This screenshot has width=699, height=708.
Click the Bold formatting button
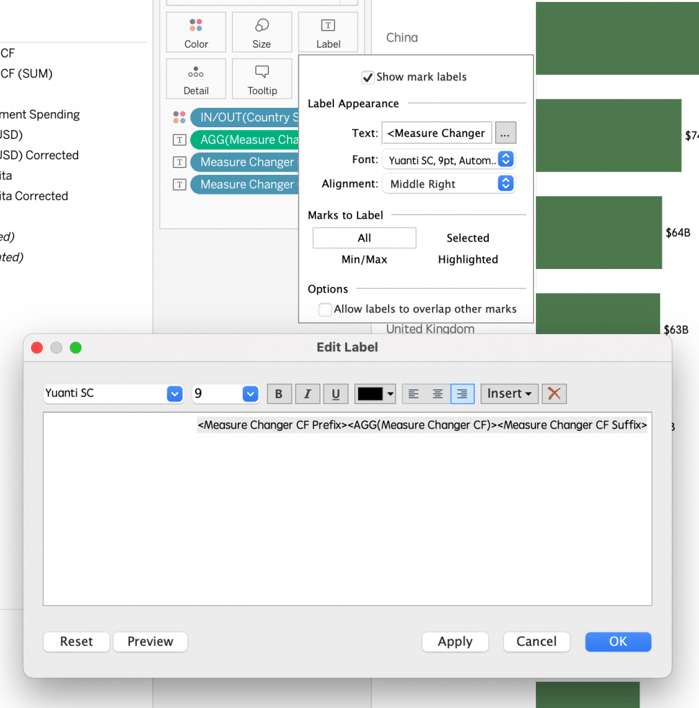coord(279,394)
